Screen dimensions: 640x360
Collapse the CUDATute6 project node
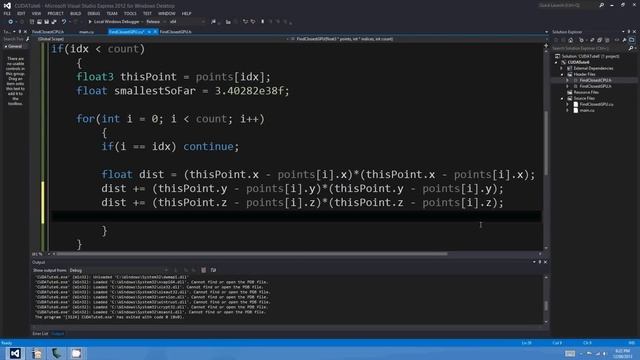point(556,62)
